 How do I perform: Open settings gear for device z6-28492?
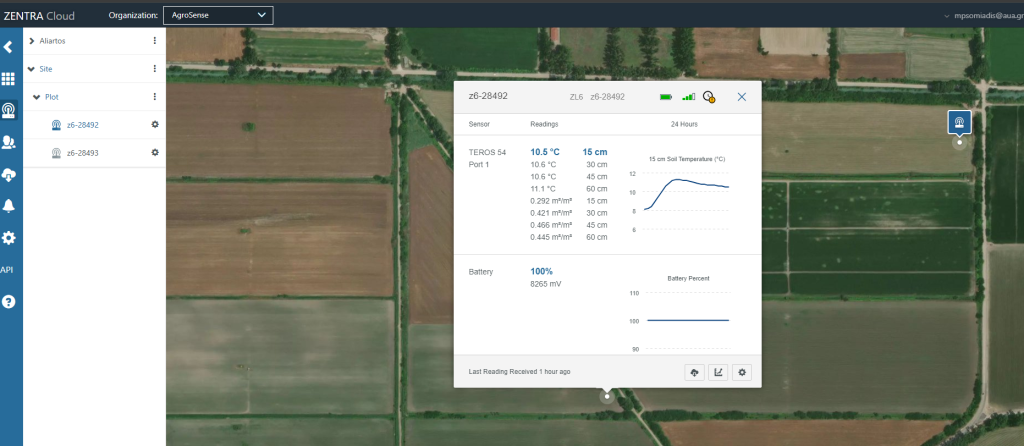click(x=155, y=125)
